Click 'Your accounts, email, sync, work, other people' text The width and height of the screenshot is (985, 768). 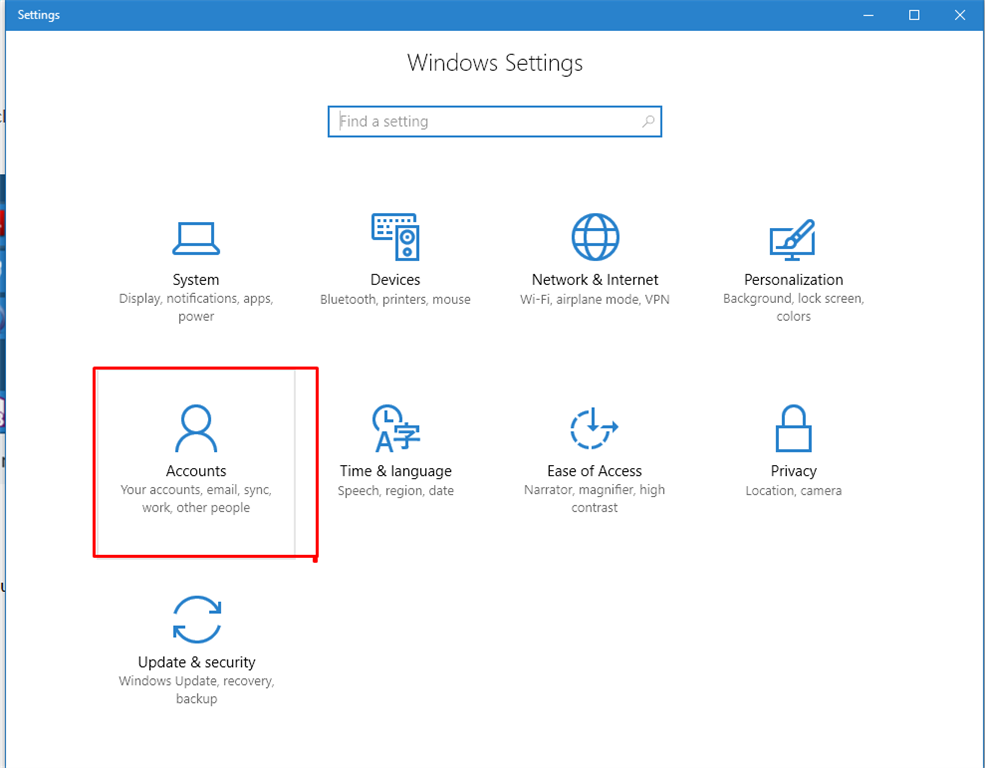[x=196, y=499]
